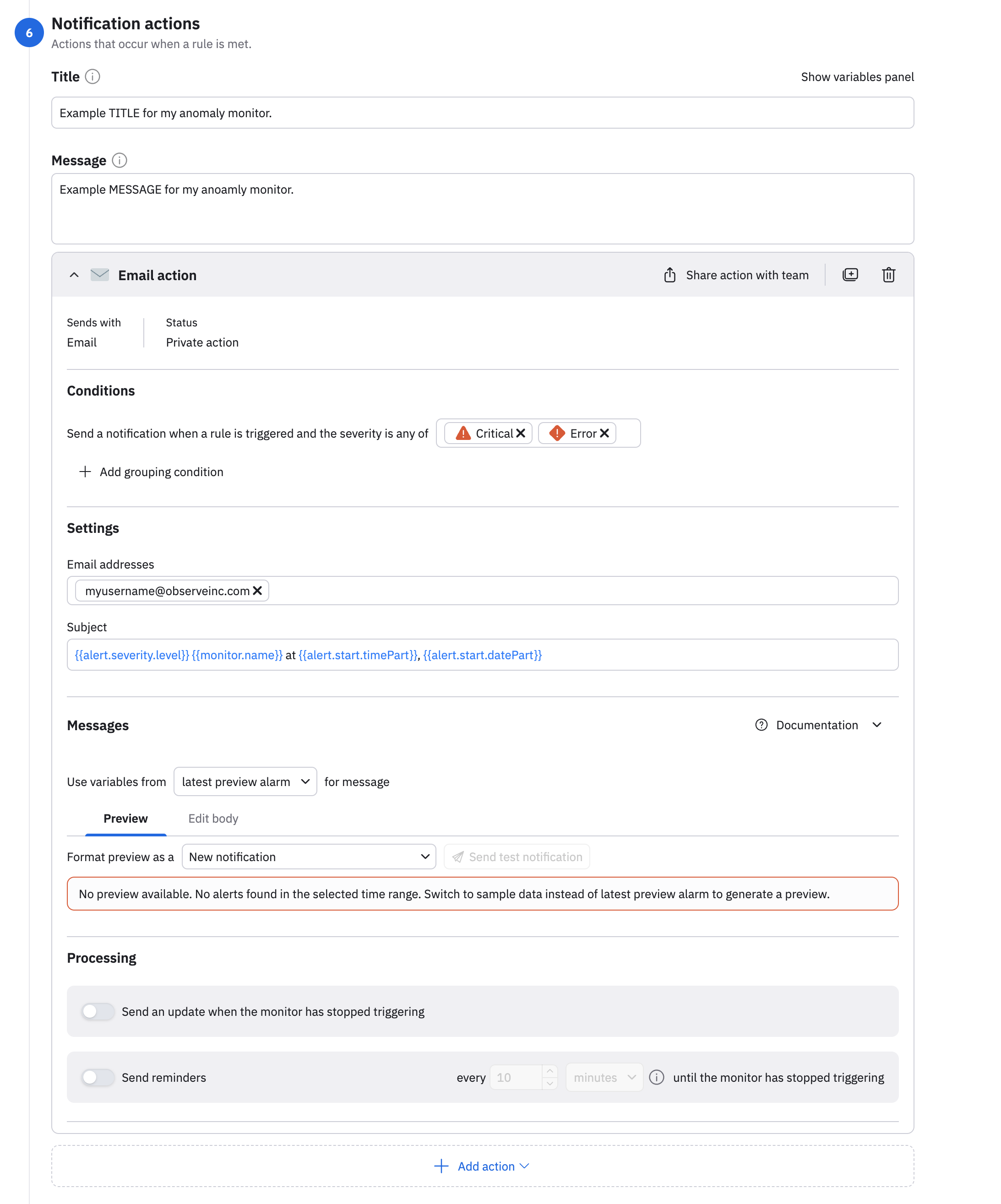
Task: Click the Title info icon
Action: coord(92,76)
